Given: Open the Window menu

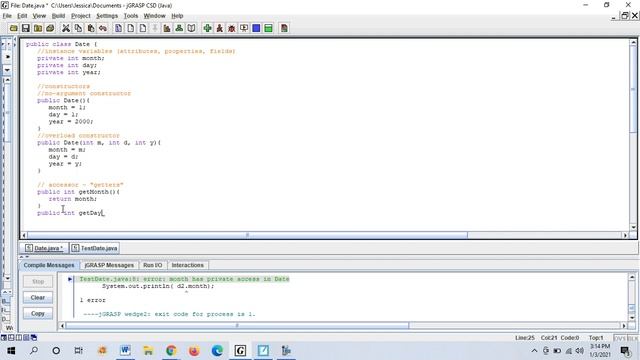Looking at the screenshot, I should click(154, 16).
